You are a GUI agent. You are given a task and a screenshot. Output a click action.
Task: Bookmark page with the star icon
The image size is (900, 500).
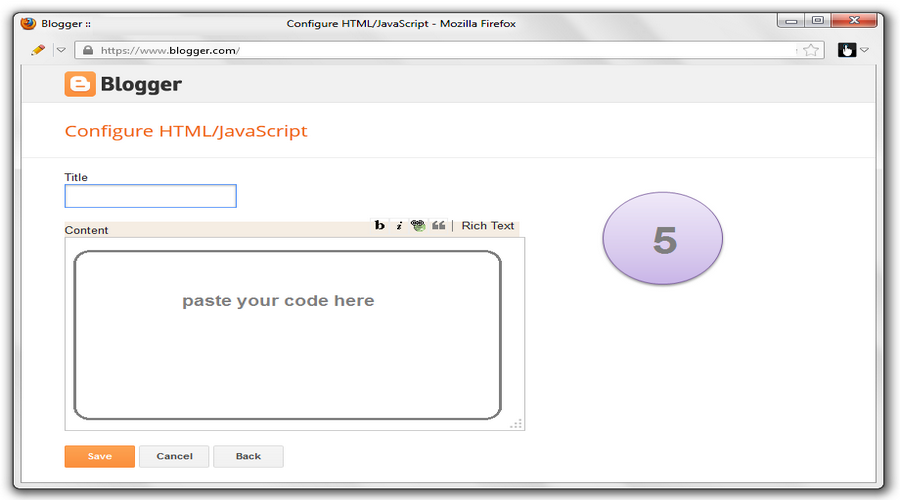(x=810, y=50)
